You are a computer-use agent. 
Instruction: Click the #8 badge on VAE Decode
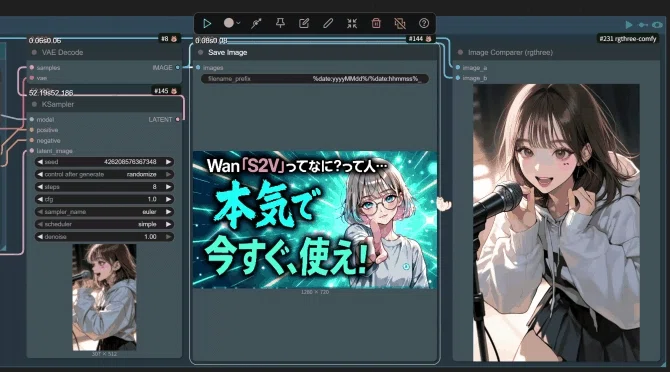[x=169, y=39]
